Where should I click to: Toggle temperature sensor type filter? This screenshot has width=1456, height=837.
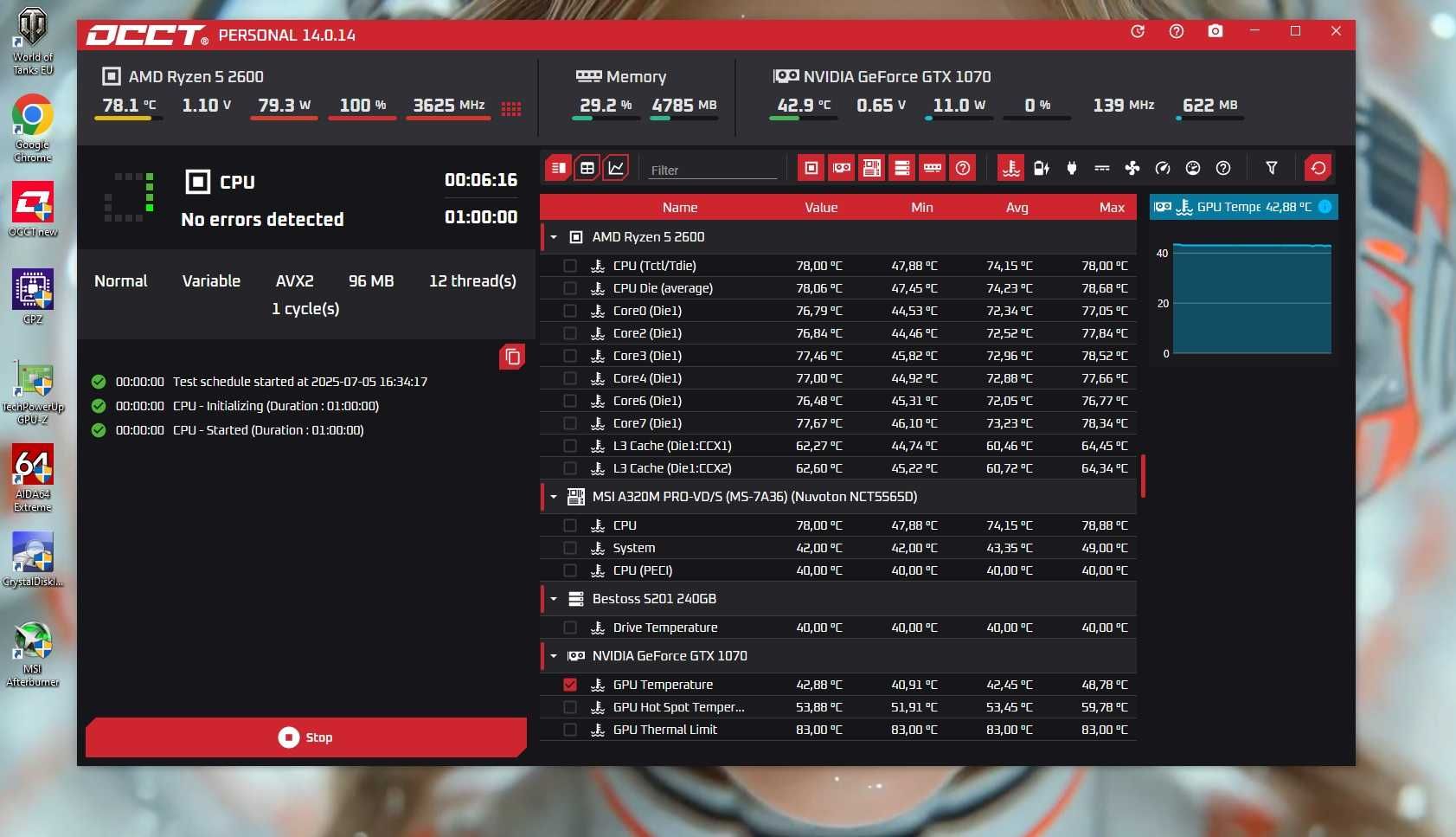point(1010,168)
